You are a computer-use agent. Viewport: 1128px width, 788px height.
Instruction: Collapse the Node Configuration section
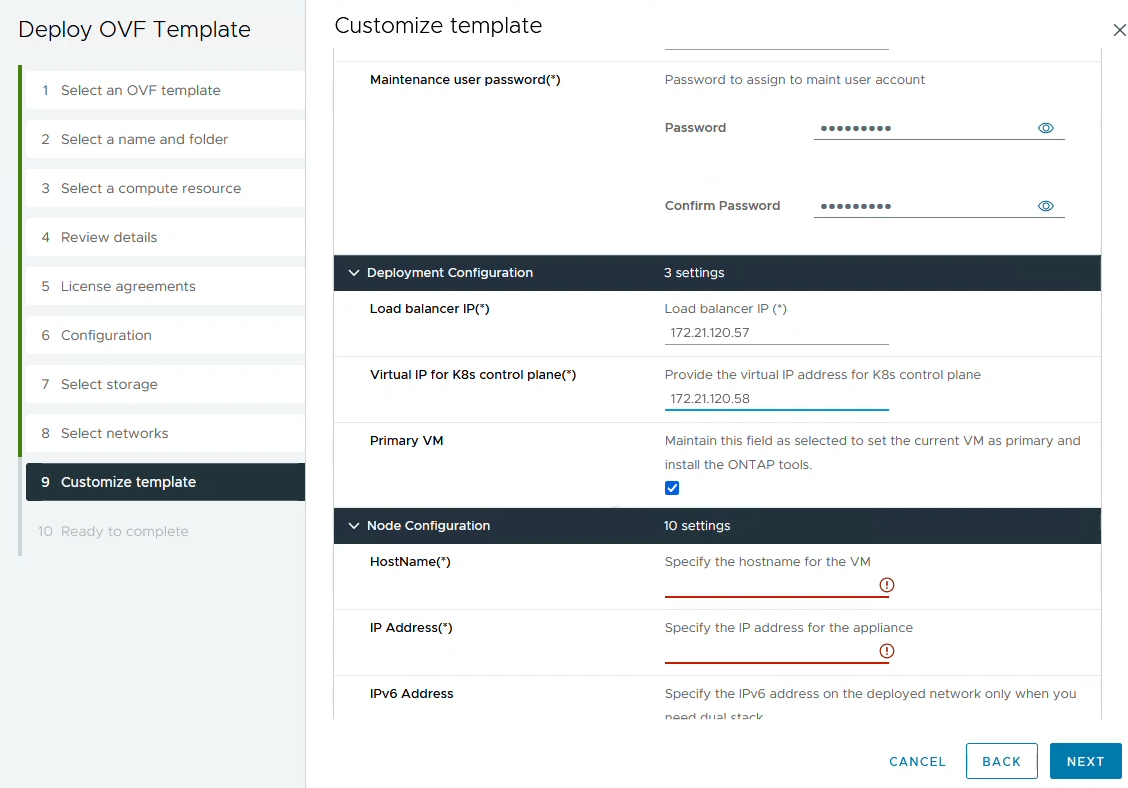click(x=353, y=526)
